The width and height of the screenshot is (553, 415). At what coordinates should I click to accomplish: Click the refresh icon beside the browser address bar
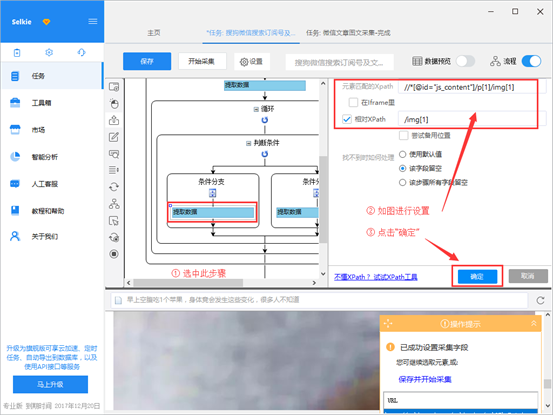point(540,300)
